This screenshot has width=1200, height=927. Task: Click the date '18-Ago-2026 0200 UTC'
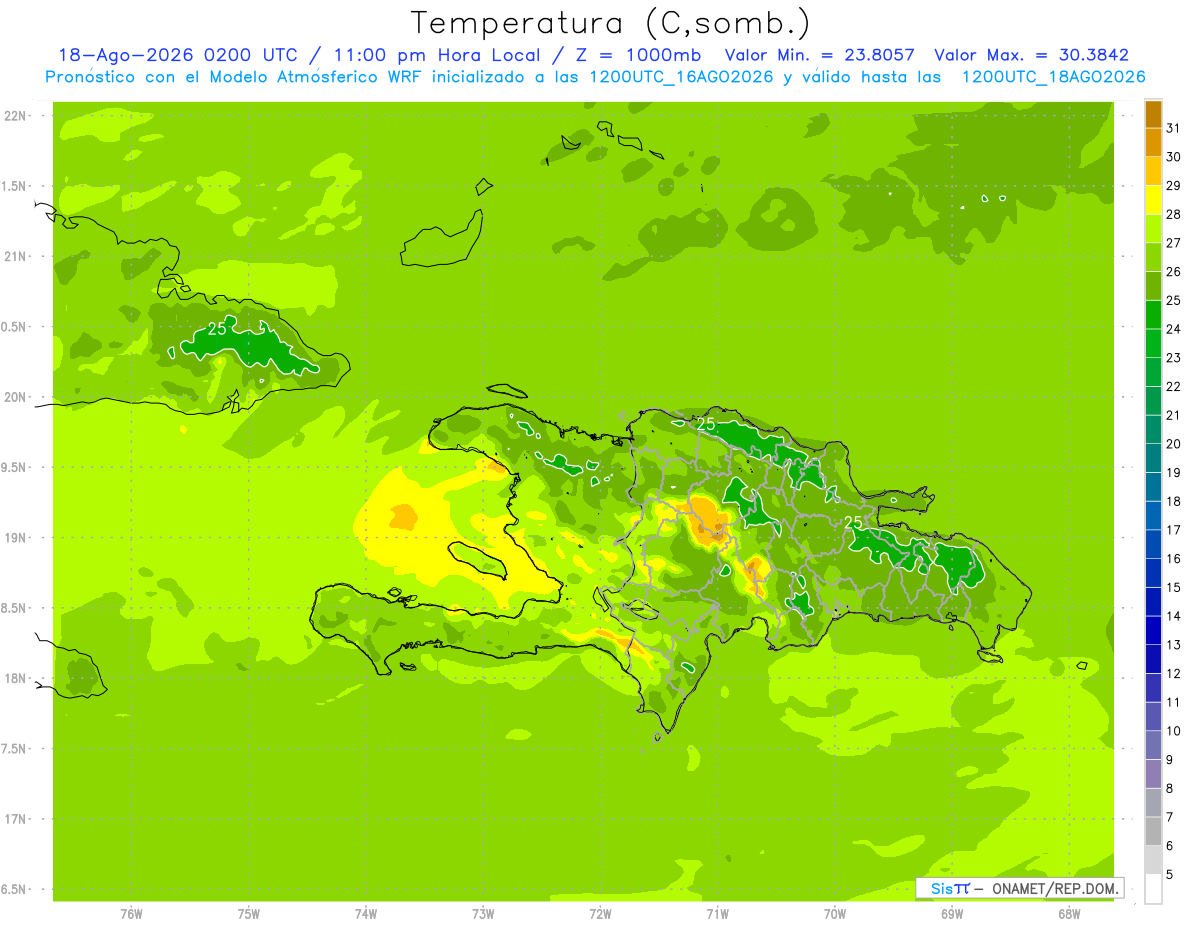coord(178,55)
